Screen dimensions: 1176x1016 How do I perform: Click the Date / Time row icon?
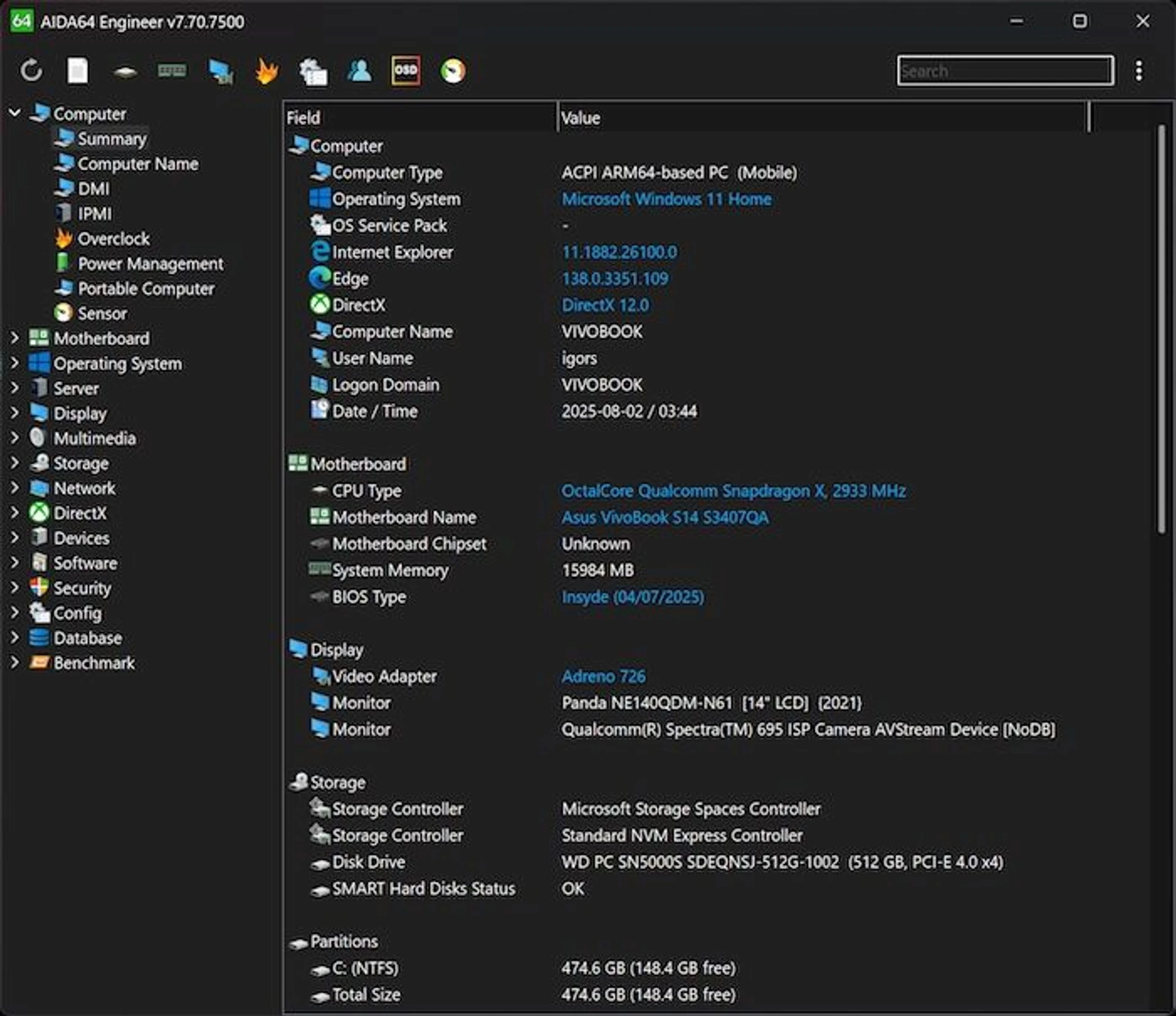click(320, 410)
